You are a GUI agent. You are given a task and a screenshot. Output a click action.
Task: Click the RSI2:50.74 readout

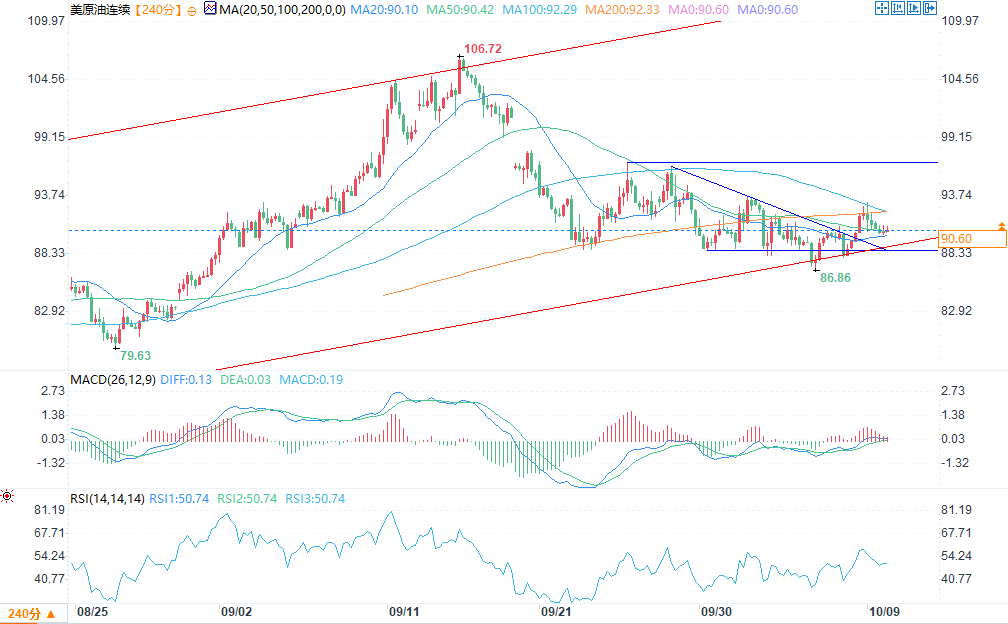tap(248, 499)
